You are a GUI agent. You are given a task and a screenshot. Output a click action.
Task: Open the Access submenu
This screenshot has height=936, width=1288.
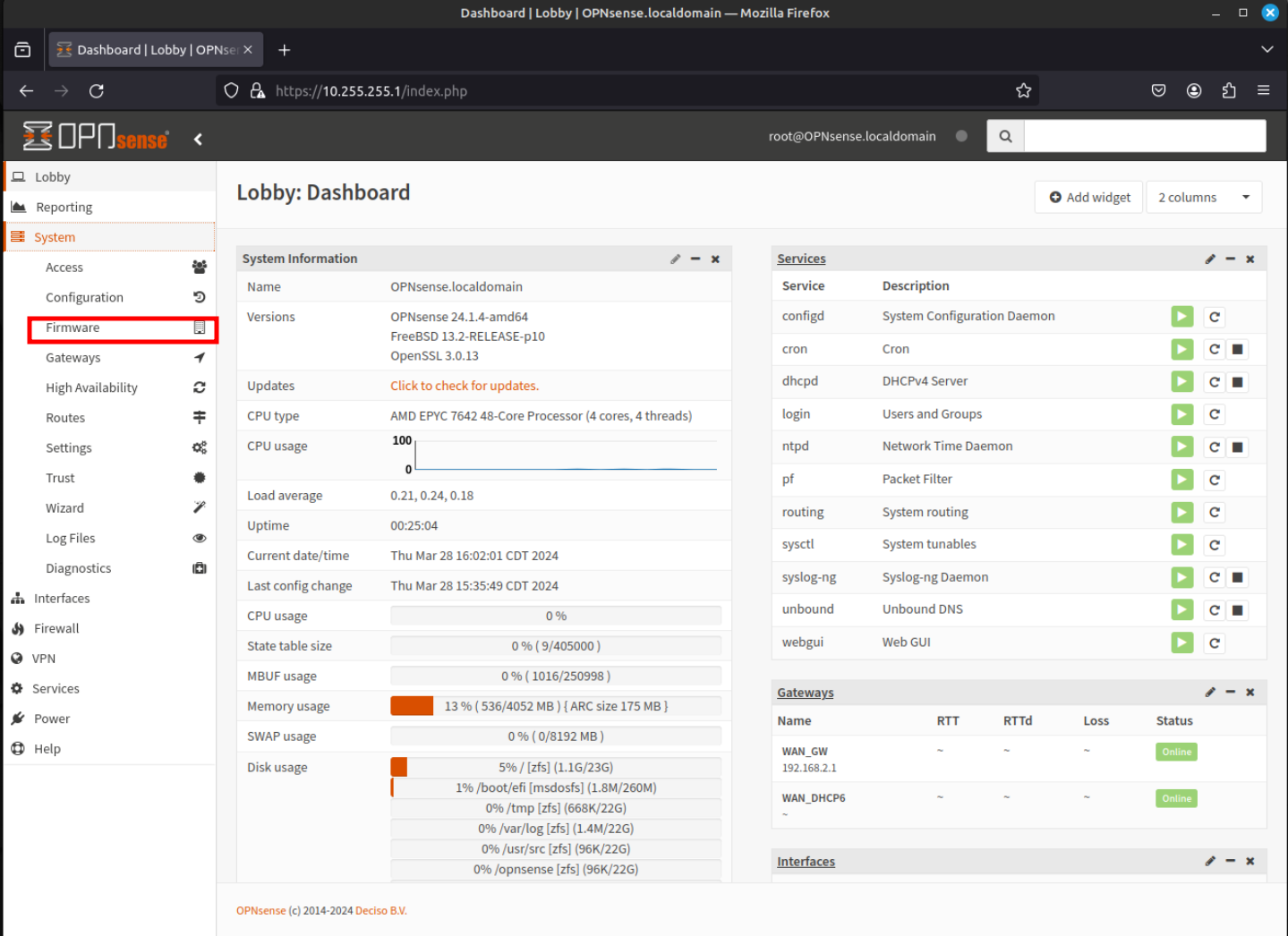[124, 268]
